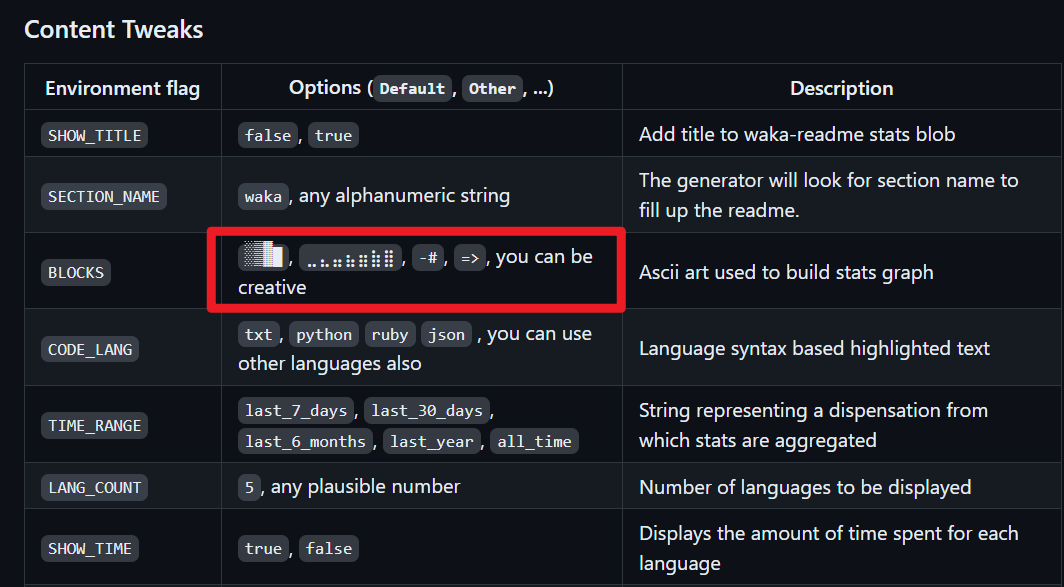Click the gradient block-art default badge for BLOCKS
The height and width of the screenshot is (587, 1064).
tap(263, 257)
